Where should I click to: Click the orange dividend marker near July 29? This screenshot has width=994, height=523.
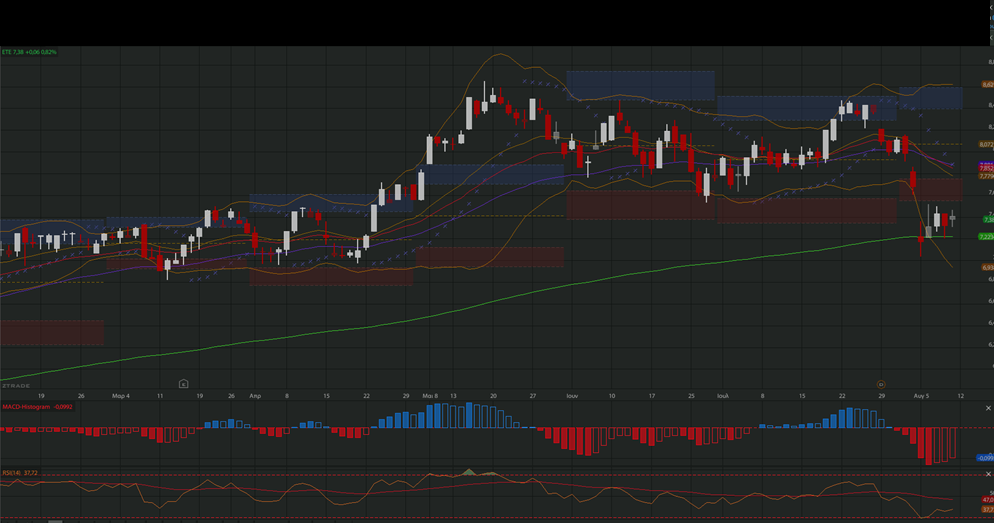pyautogui.click(x=881, y=384)
